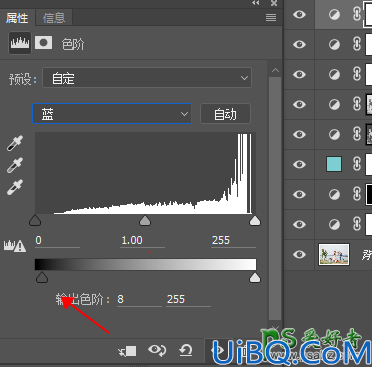372x367 pixels.
Task: Switch to the 信息 tab
Action: click(x=54, y=18)
